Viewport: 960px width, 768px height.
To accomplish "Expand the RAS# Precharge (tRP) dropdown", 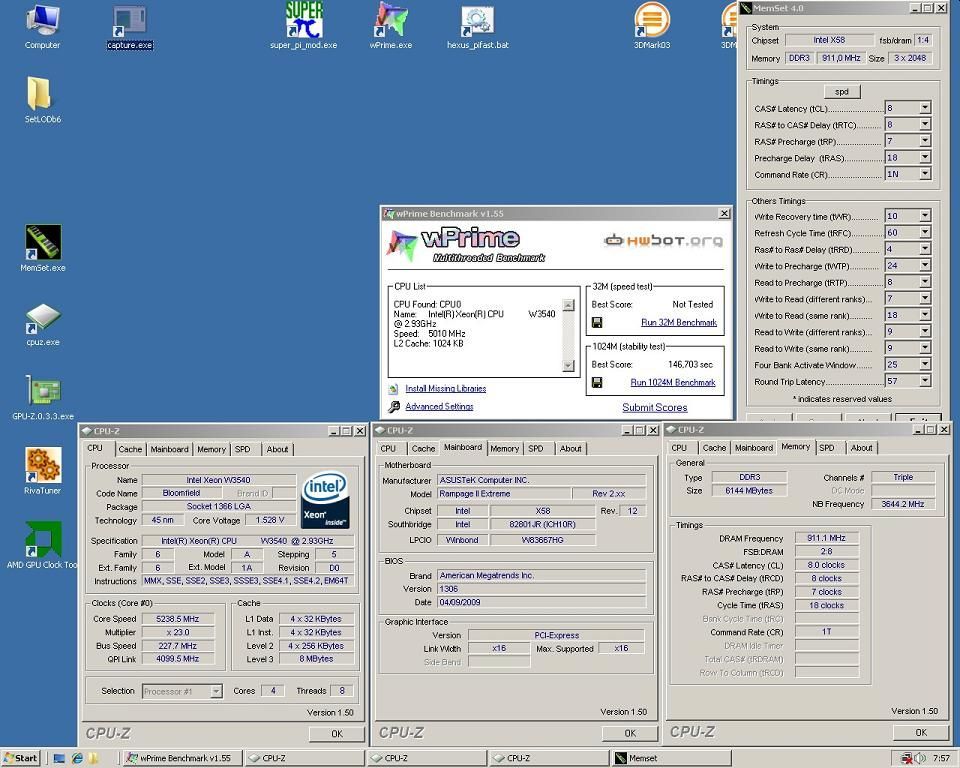I will point(924,141).
